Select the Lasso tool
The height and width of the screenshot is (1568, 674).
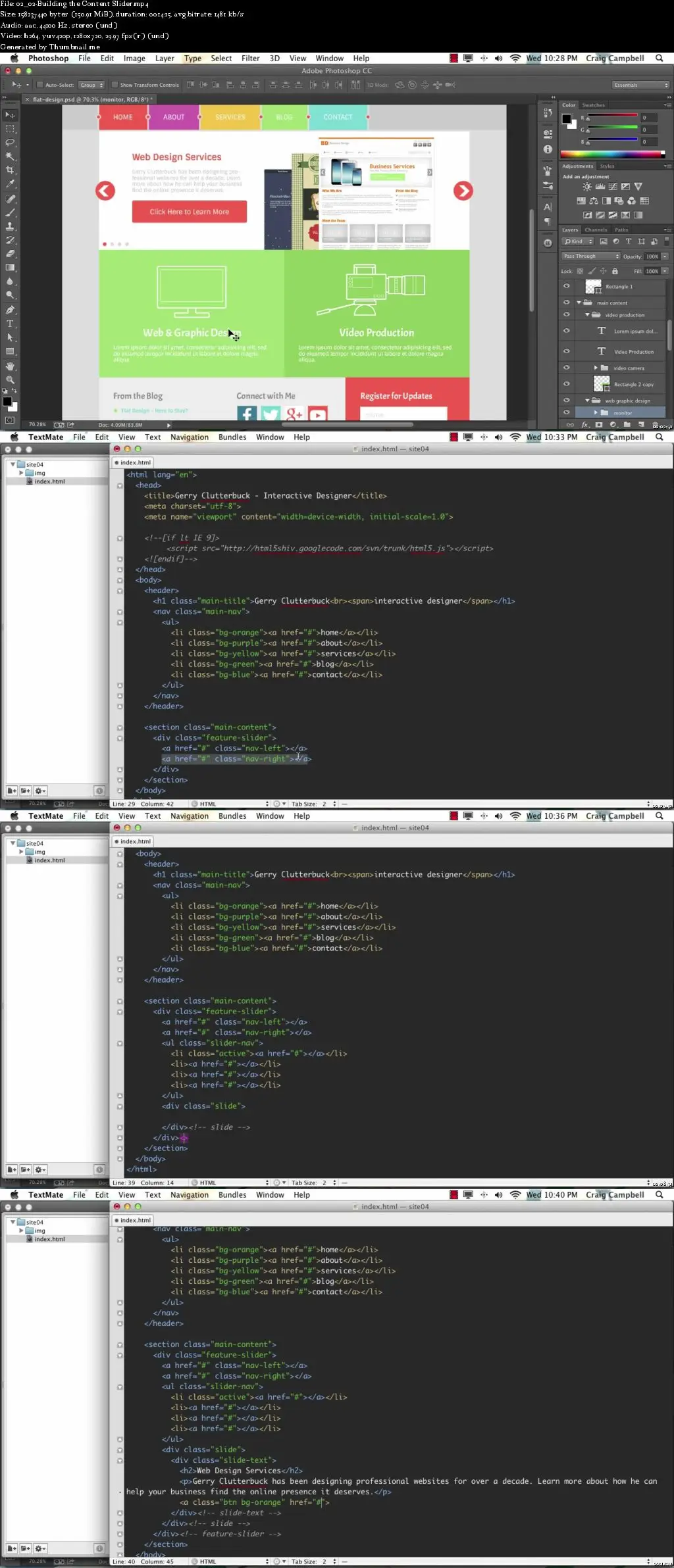(x=10, y=142)
